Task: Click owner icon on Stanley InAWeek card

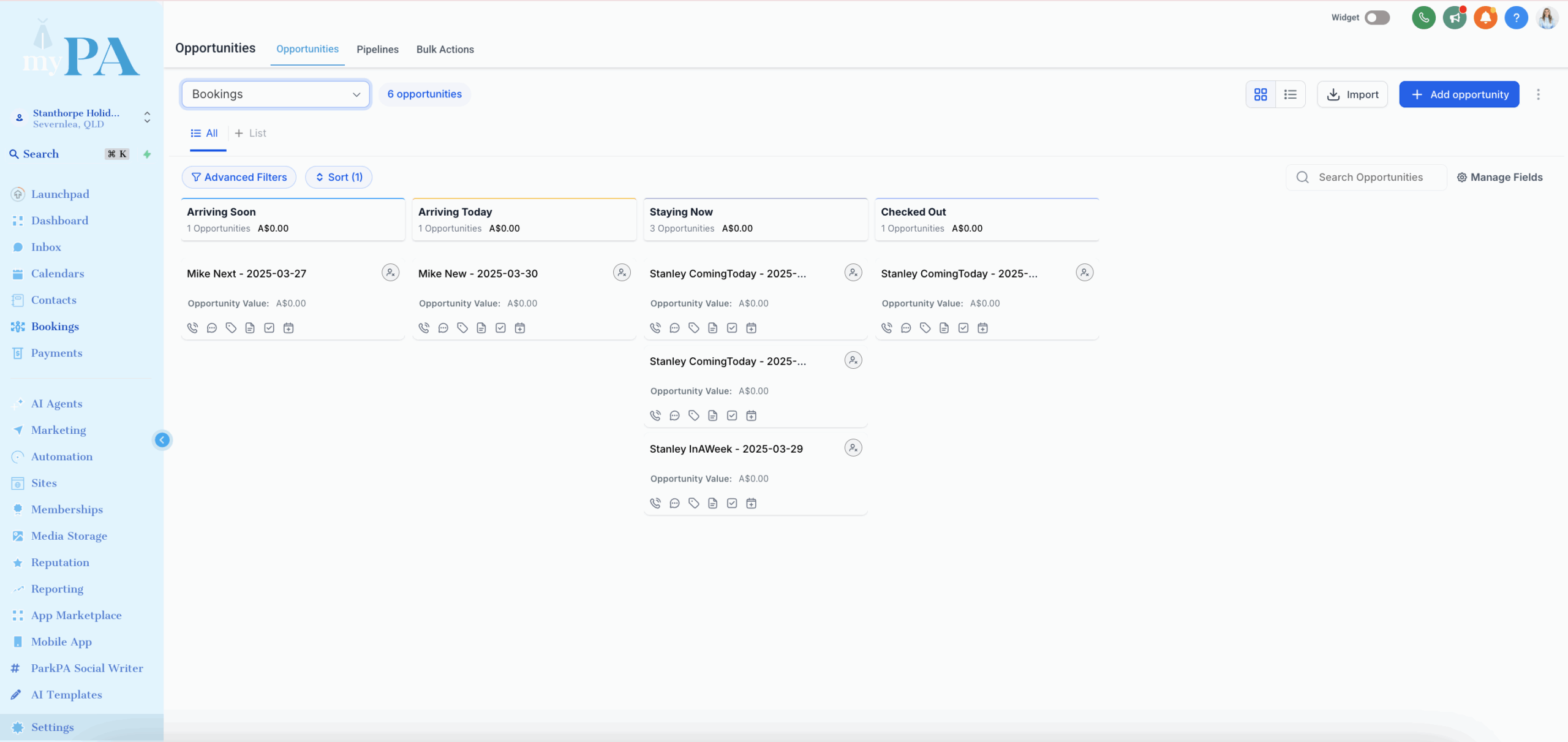Action: 853,448
